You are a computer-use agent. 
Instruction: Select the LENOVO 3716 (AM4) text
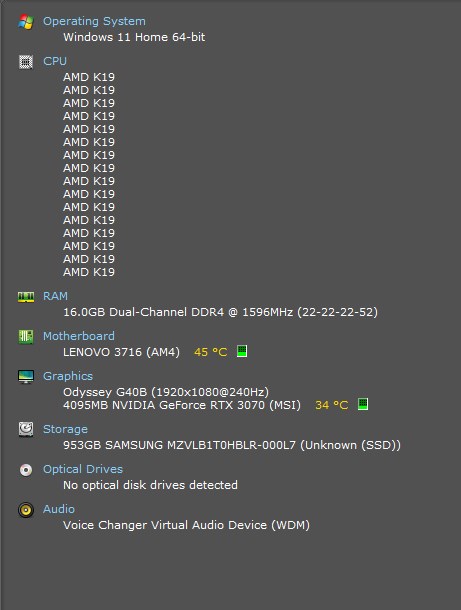coord(121,352)
